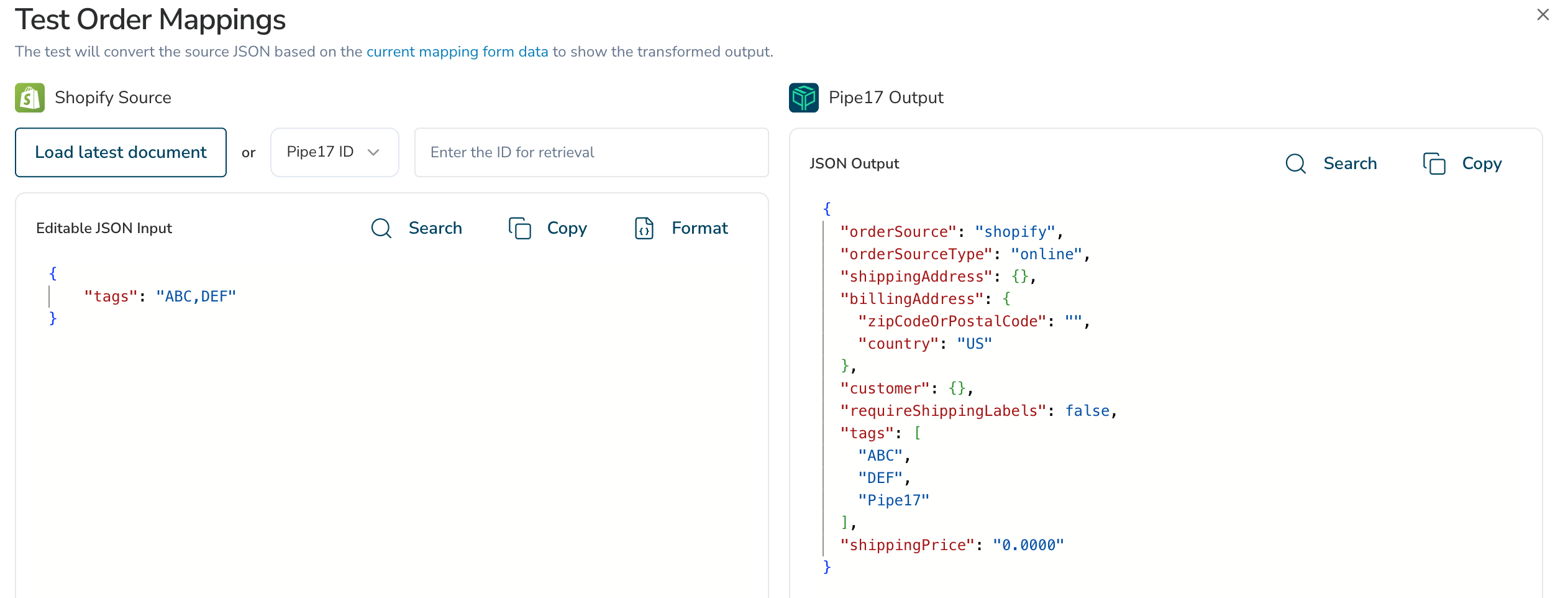Click the "online" value in output
The height and width of the screenshot is (598, 1568).
point(1047,254)
